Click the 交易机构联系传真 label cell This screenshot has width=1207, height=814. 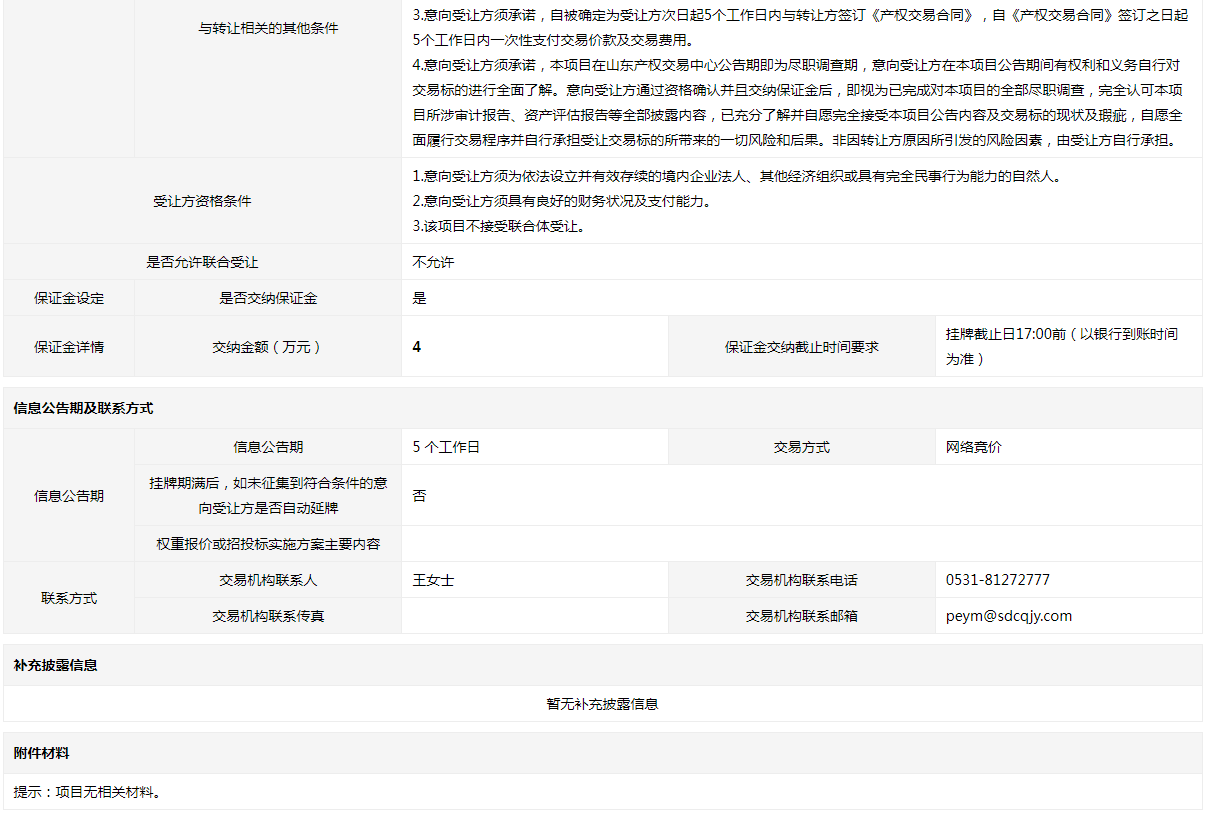click(x=267, y=616)
